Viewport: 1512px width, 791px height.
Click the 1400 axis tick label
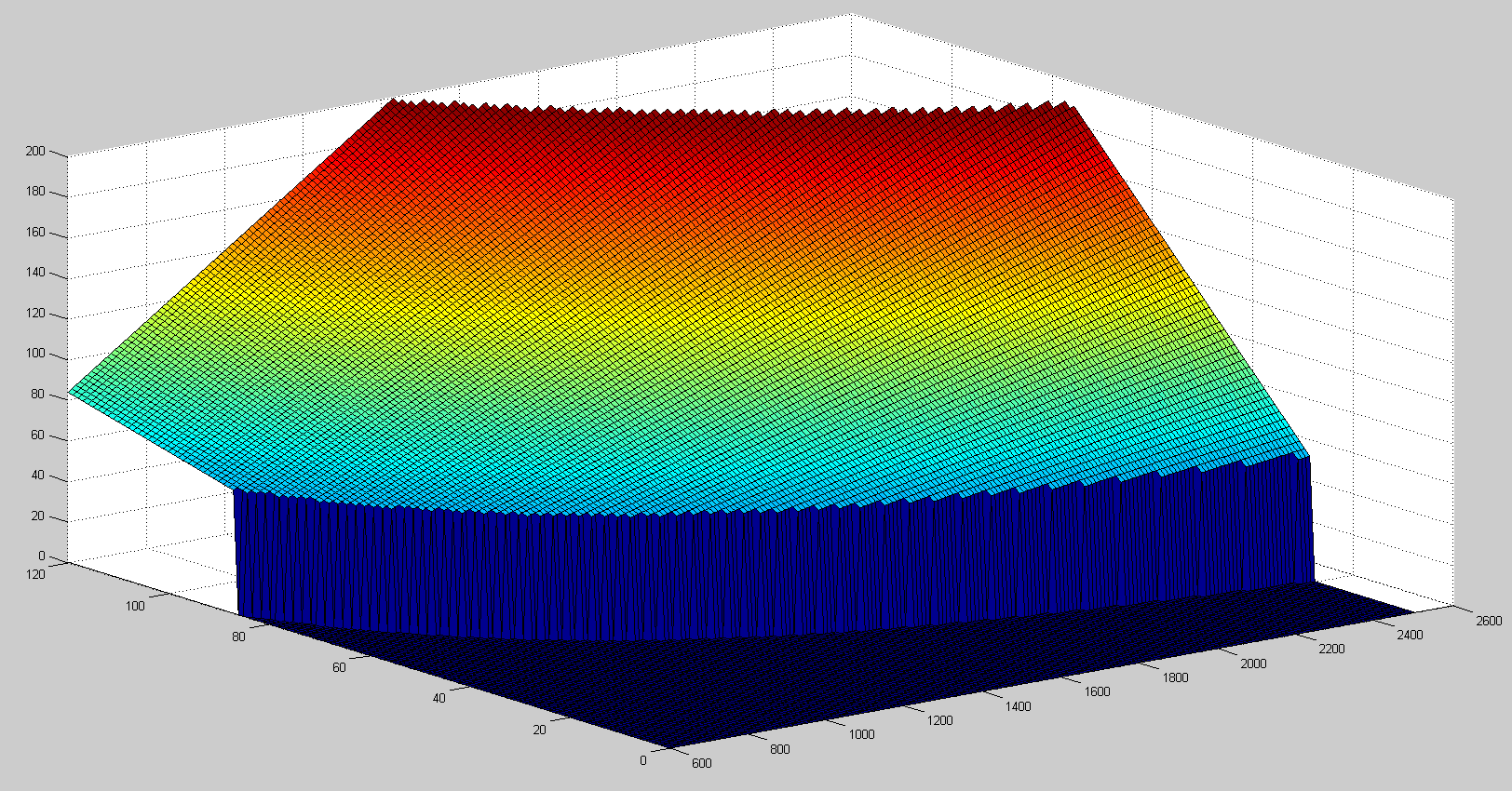click(1018, 706)
